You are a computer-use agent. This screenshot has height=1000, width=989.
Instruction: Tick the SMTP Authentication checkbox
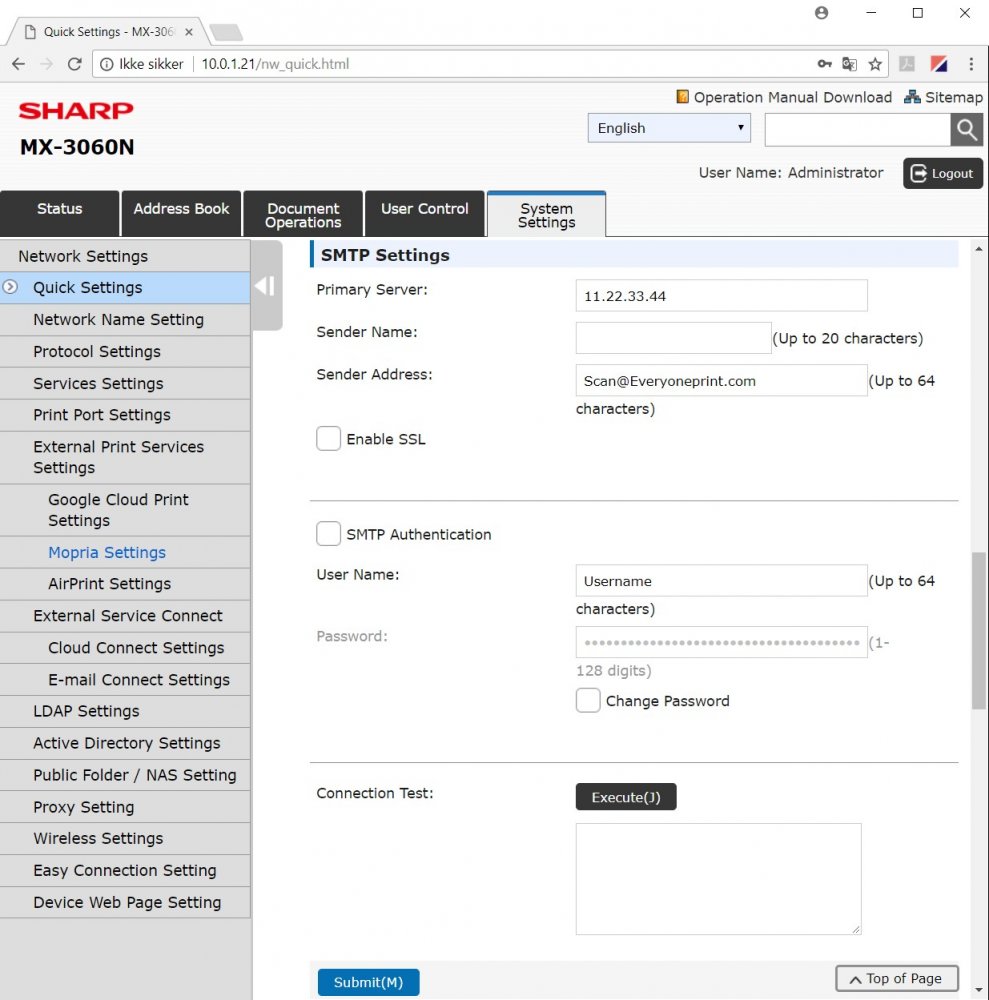click(329, 534)
